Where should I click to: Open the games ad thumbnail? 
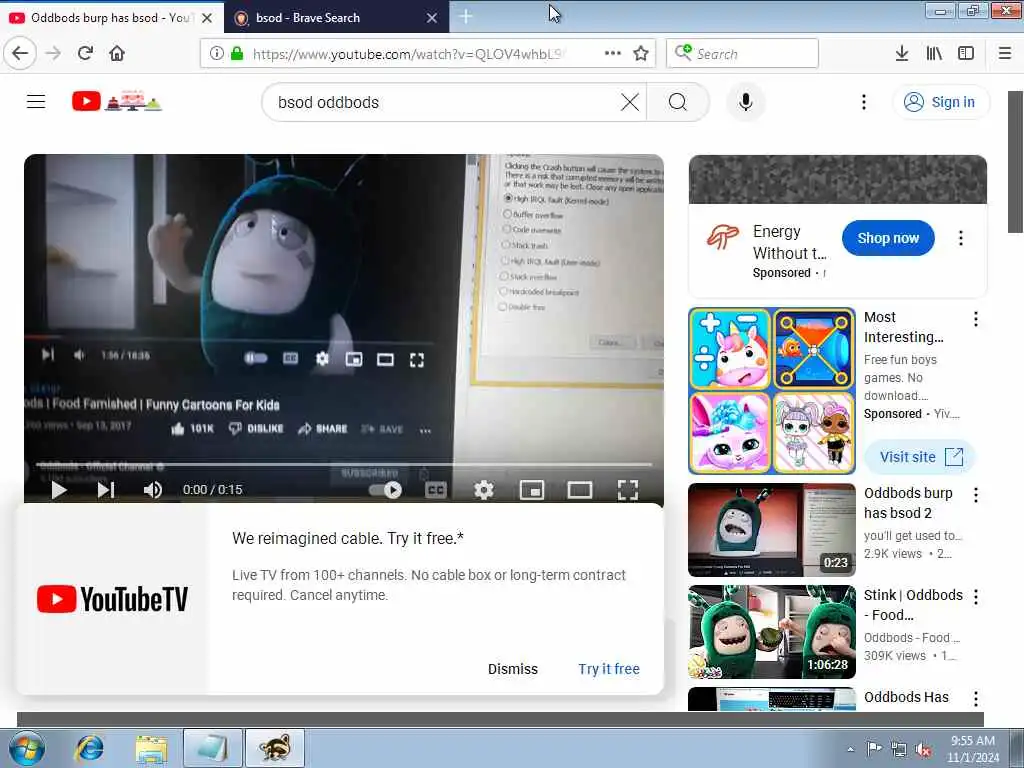(772, 391)
